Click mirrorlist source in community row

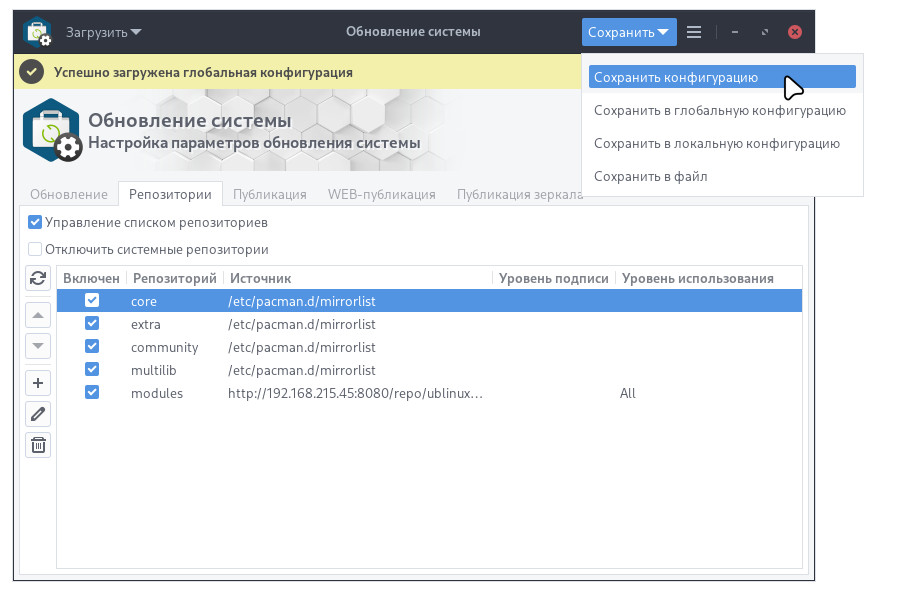pyautogui.click(x=301, y=347)
